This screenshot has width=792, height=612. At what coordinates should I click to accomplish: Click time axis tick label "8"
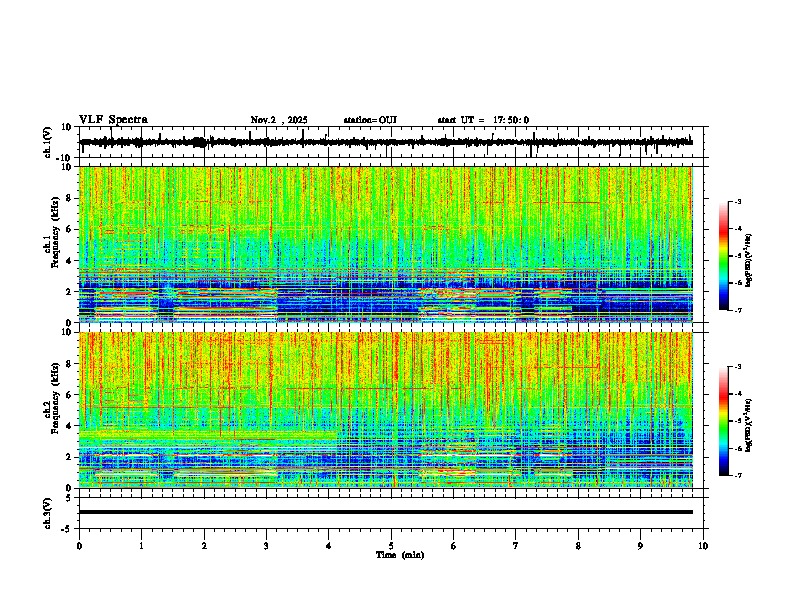pyautogui.click(x=578, y=546)
